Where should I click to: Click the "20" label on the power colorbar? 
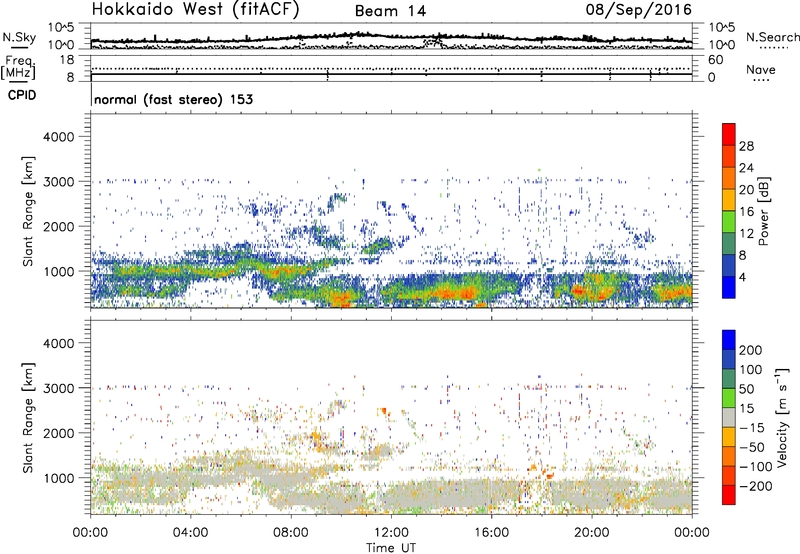click(746, 190)
